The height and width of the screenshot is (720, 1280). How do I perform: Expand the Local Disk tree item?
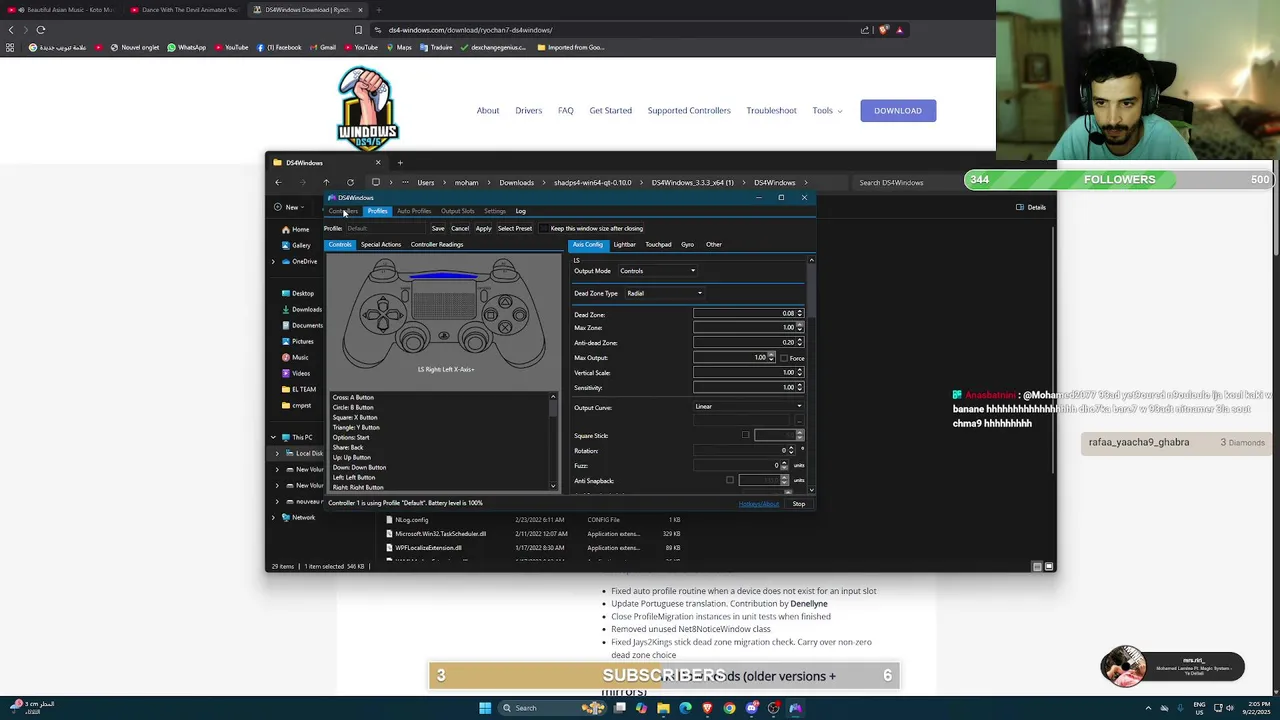[277, 453]
